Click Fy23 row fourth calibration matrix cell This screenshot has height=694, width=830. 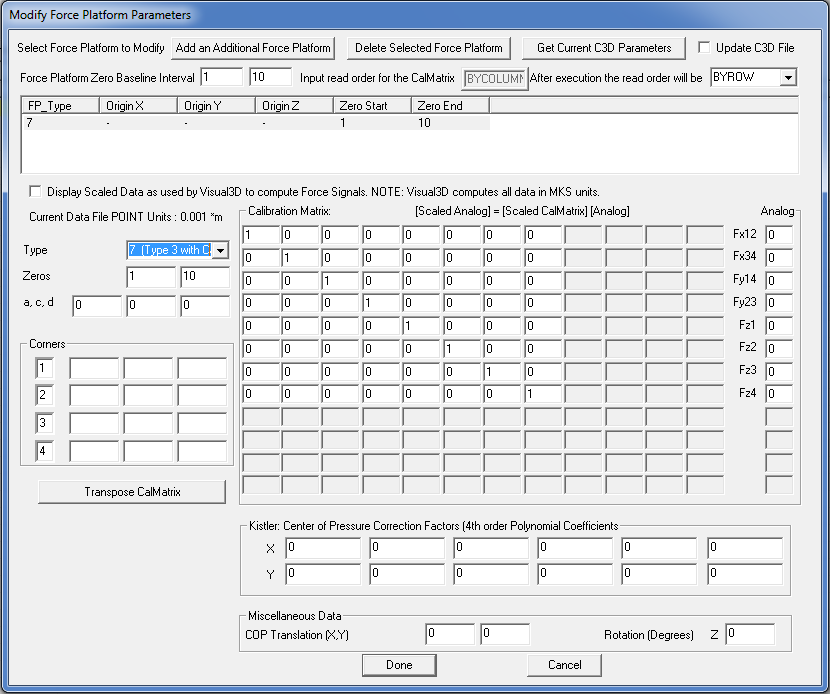[381, 303]
